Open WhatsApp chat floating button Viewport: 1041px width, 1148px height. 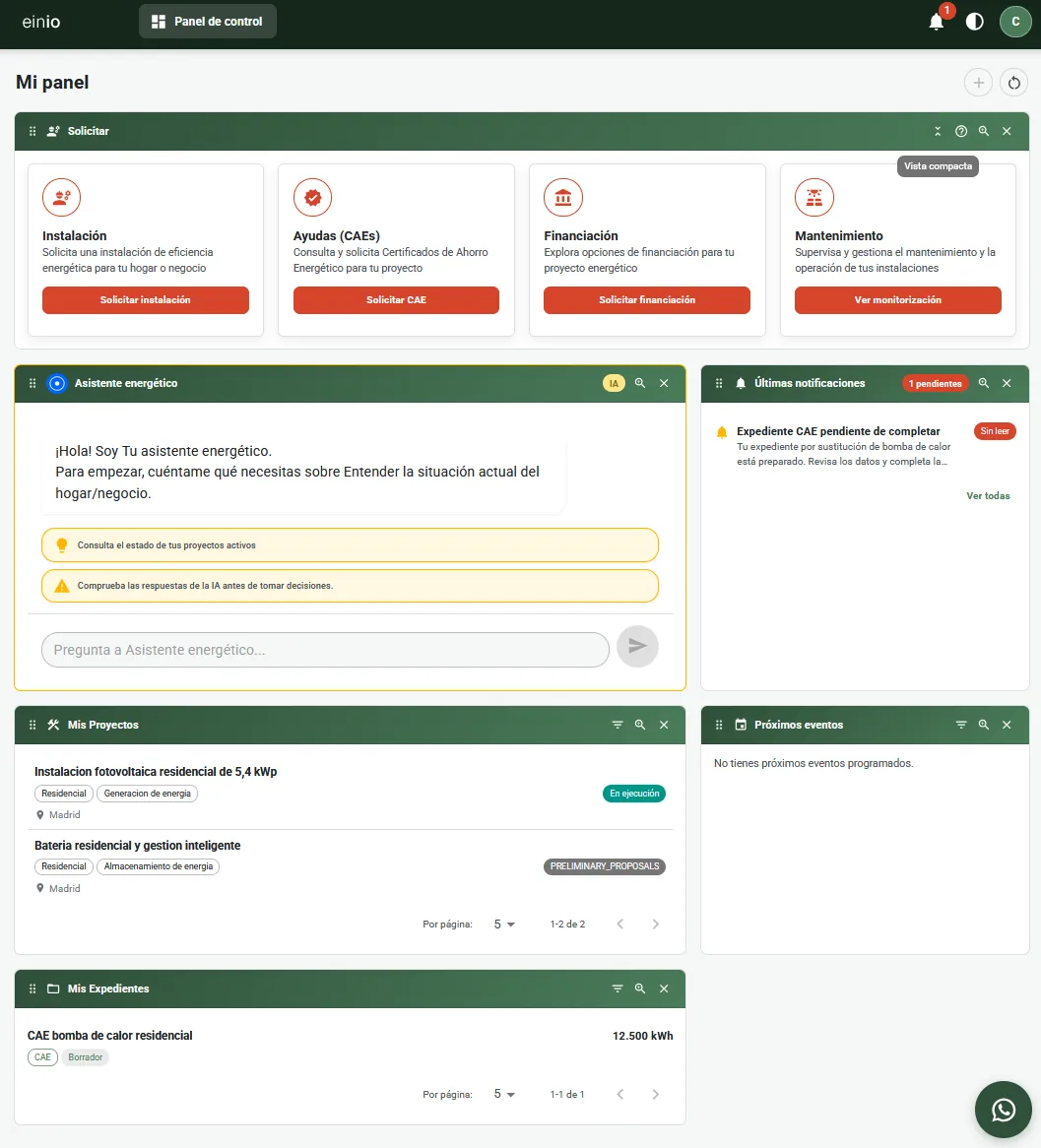click(1003, 1110)
